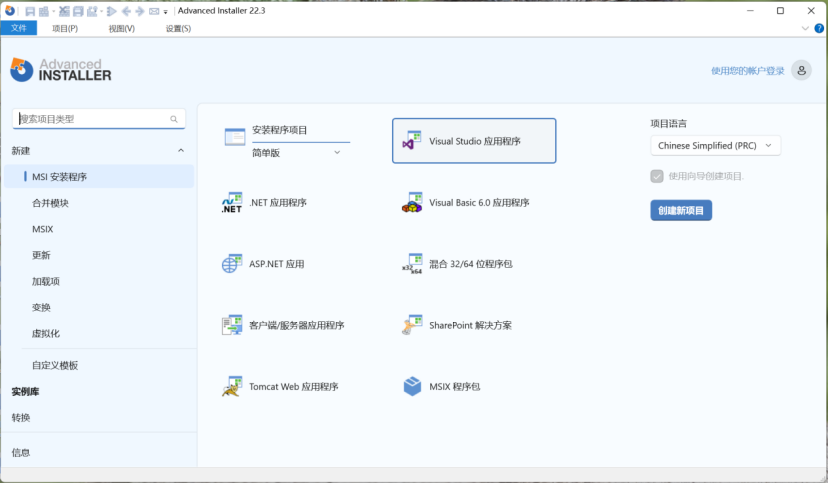
Task: Click the Build icon in quick access toolbar
Action: click(44, 11)
